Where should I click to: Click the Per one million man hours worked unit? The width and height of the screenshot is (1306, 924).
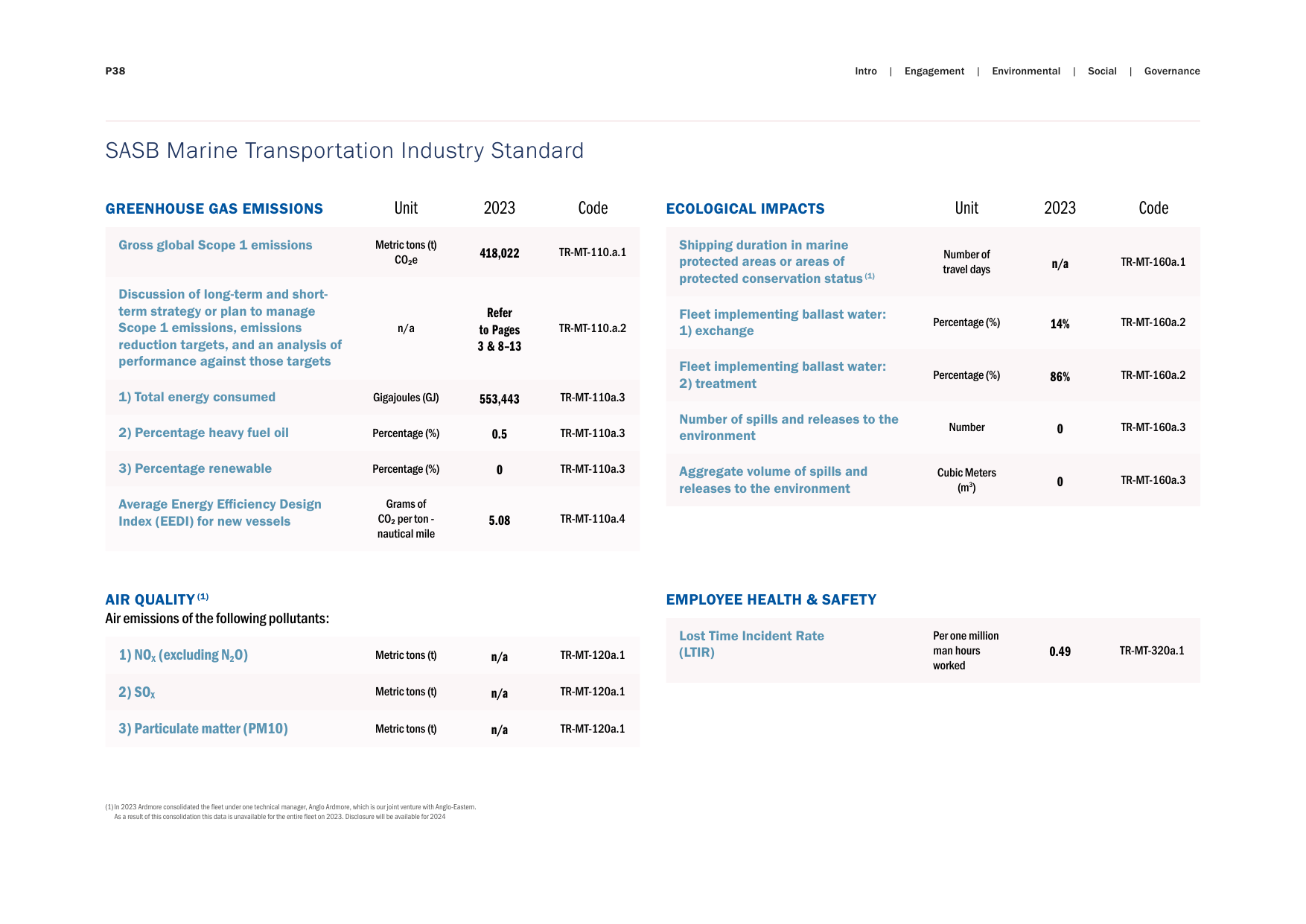pyautogui.click(x=966, y=651)
